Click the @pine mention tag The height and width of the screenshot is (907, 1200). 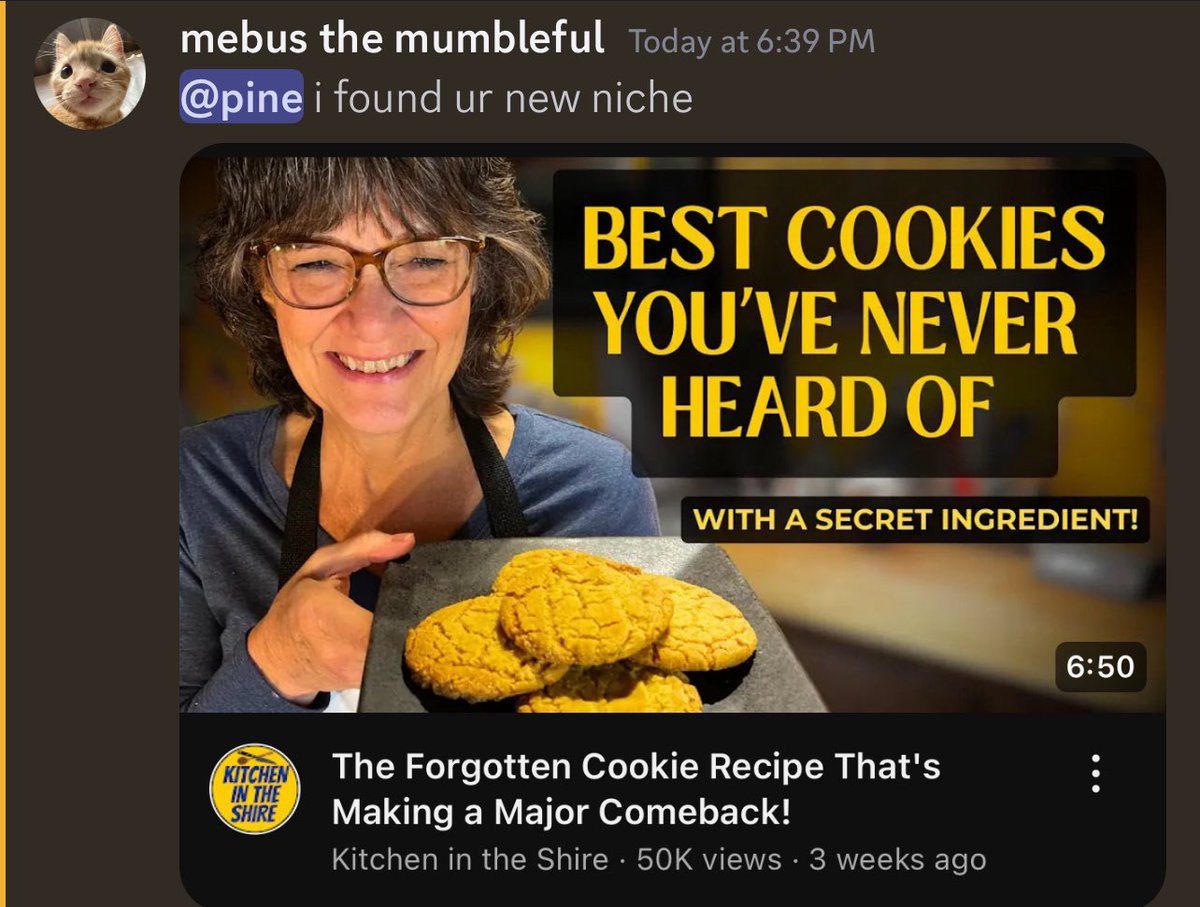point(241,97)
